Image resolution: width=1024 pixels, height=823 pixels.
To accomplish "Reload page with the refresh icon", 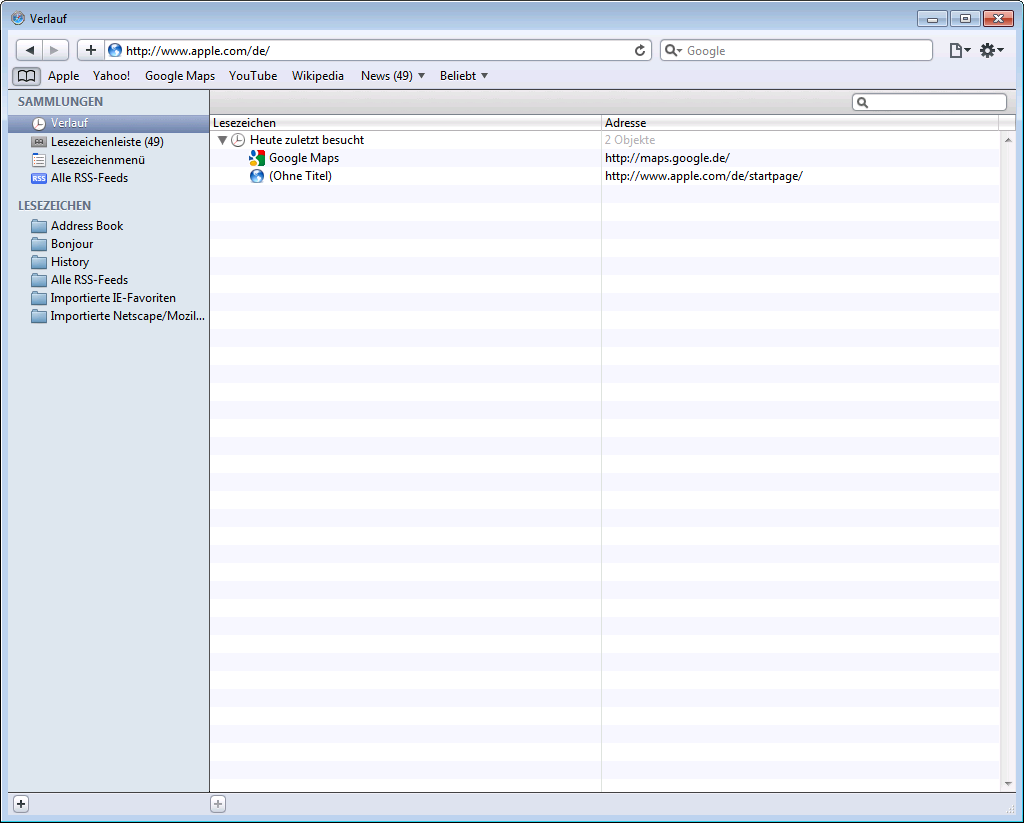I will (x=640, y=50).
